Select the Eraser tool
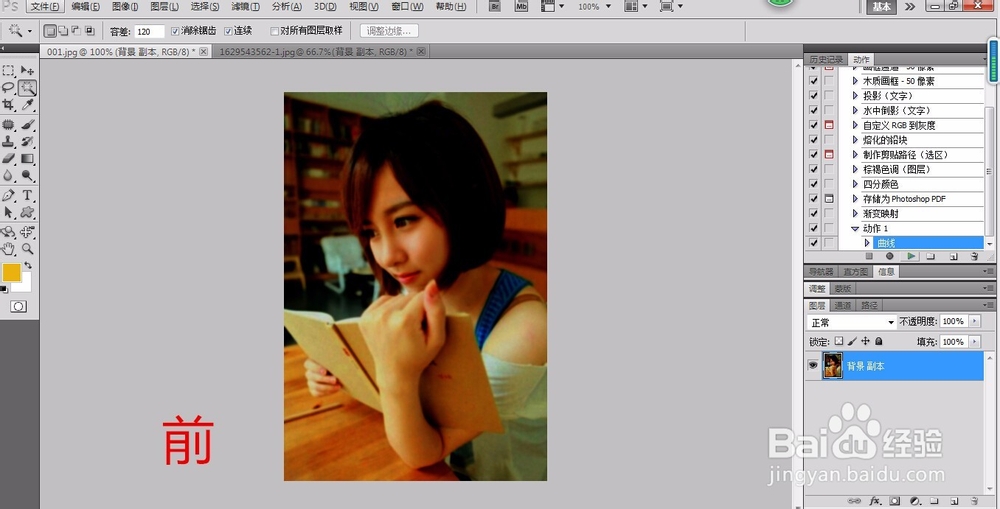The width and height of the screenshot is (1000, 509). pos(8,158)
